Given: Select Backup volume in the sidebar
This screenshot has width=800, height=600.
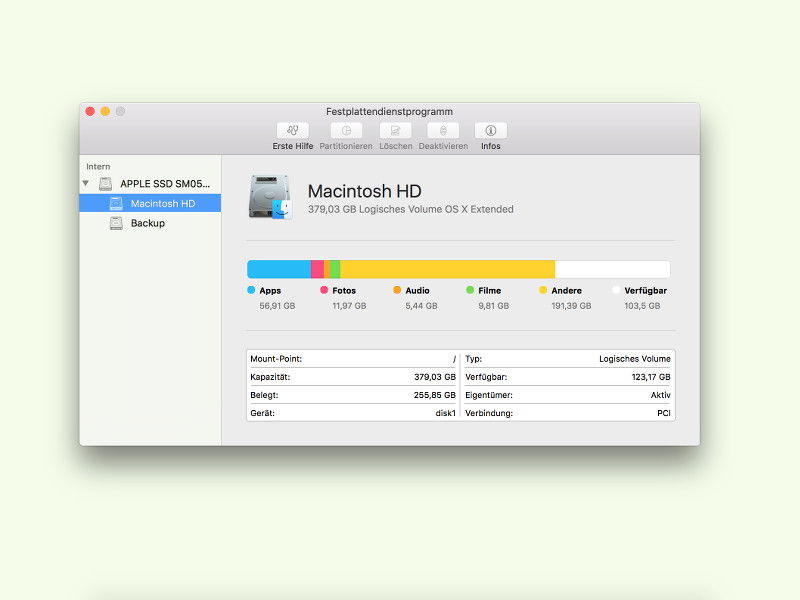Looking at the screenshot, I should [x=150, y=223].
